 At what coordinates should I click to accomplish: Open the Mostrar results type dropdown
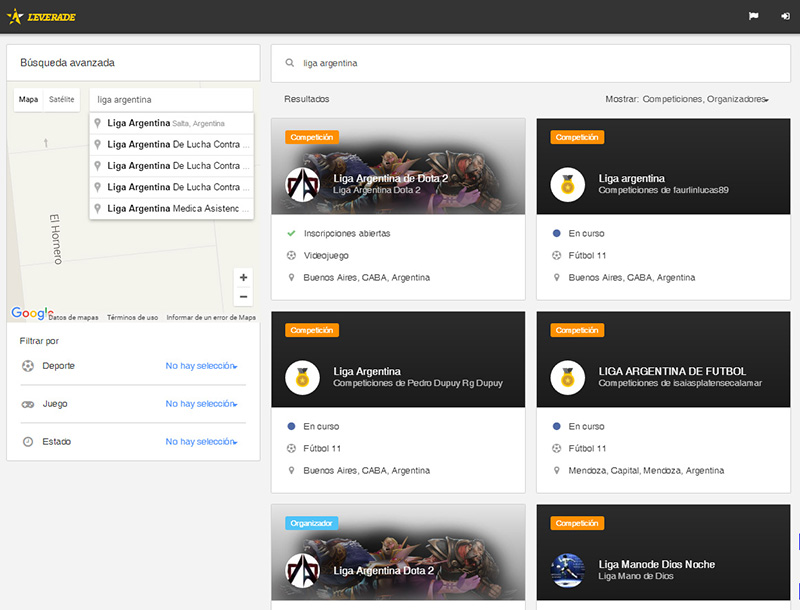coord(705,100)
